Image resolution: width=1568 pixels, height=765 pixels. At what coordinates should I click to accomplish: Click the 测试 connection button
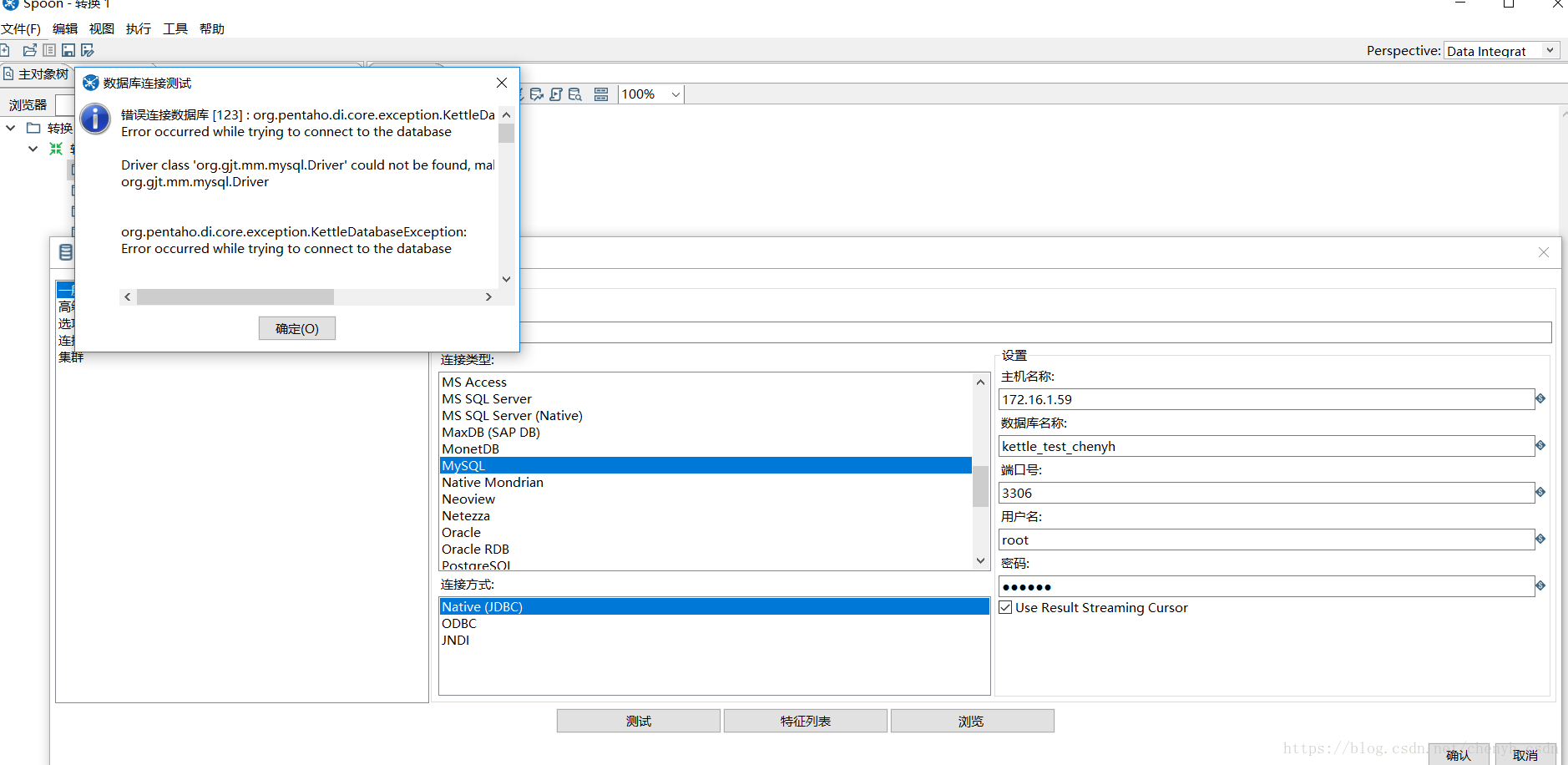[639, 721]
